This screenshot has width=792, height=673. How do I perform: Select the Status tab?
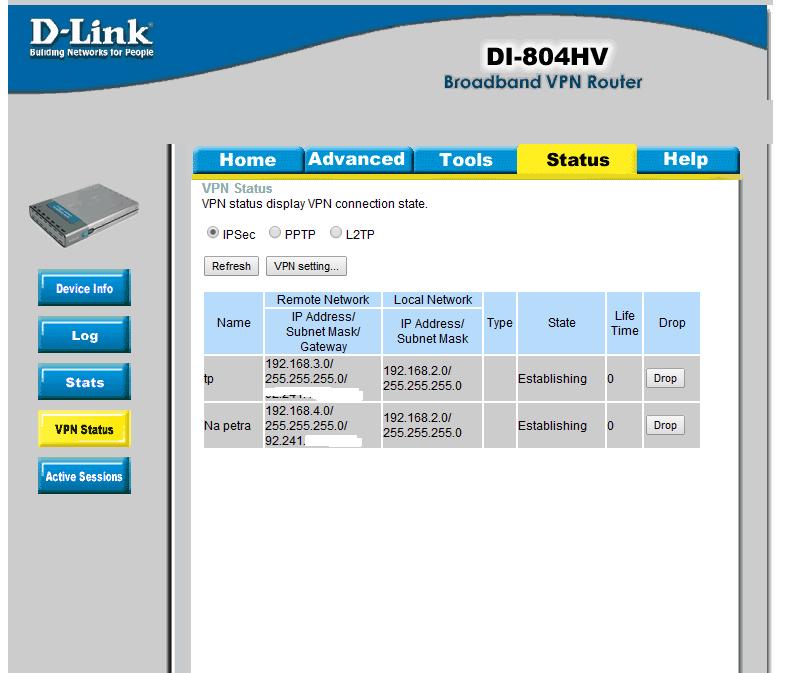[x=578, y=160]
